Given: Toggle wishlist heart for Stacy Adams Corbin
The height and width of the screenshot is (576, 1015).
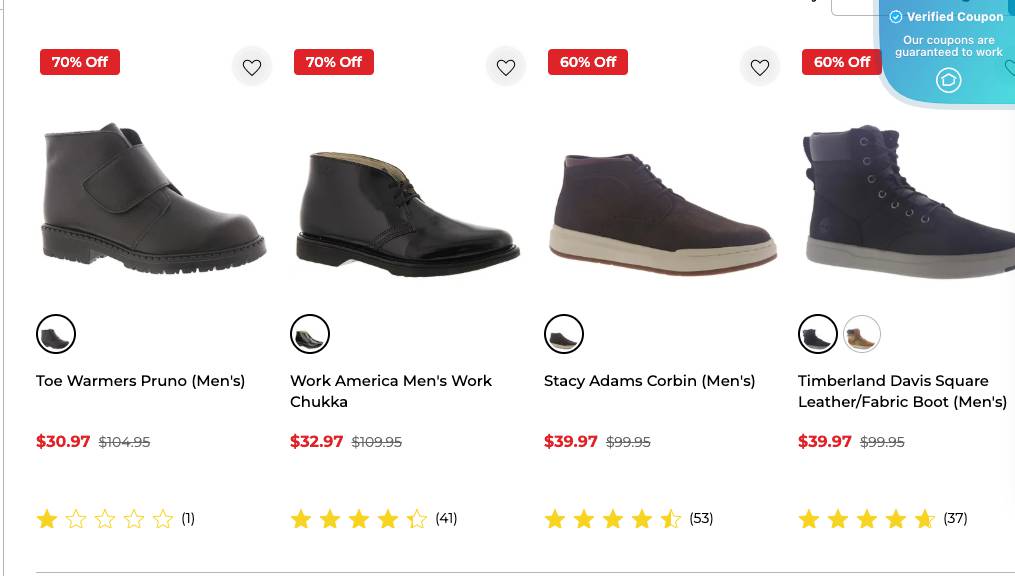Looking at the screenshot, I should click(760, 66).
